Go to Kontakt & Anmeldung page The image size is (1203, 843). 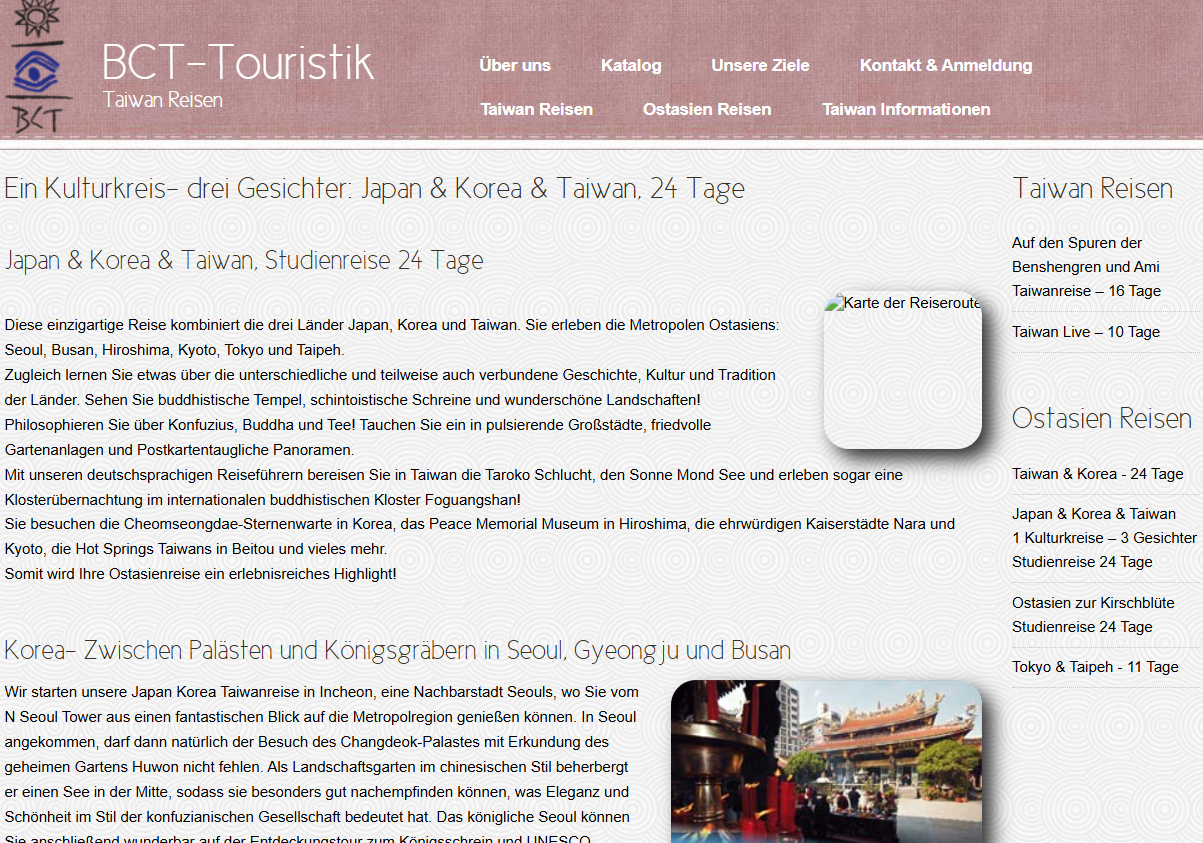coord(945,65)
